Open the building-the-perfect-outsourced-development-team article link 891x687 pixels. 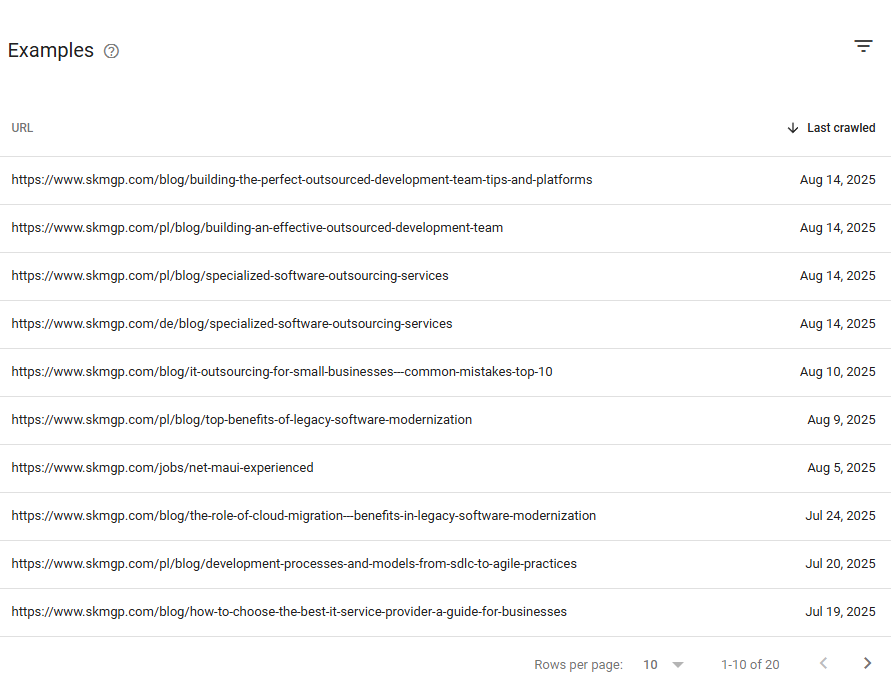[x=301, y=179]
